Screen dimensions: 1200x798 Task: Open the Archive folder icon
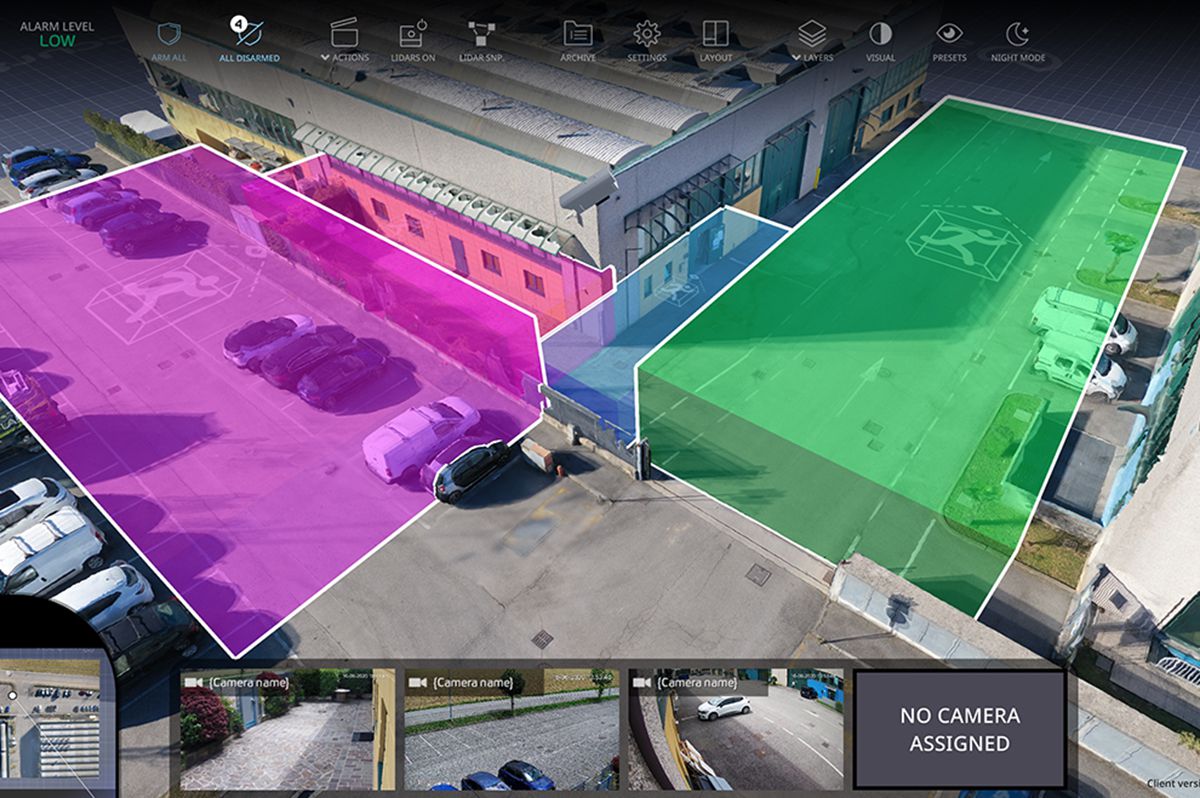tap(577, 34)
